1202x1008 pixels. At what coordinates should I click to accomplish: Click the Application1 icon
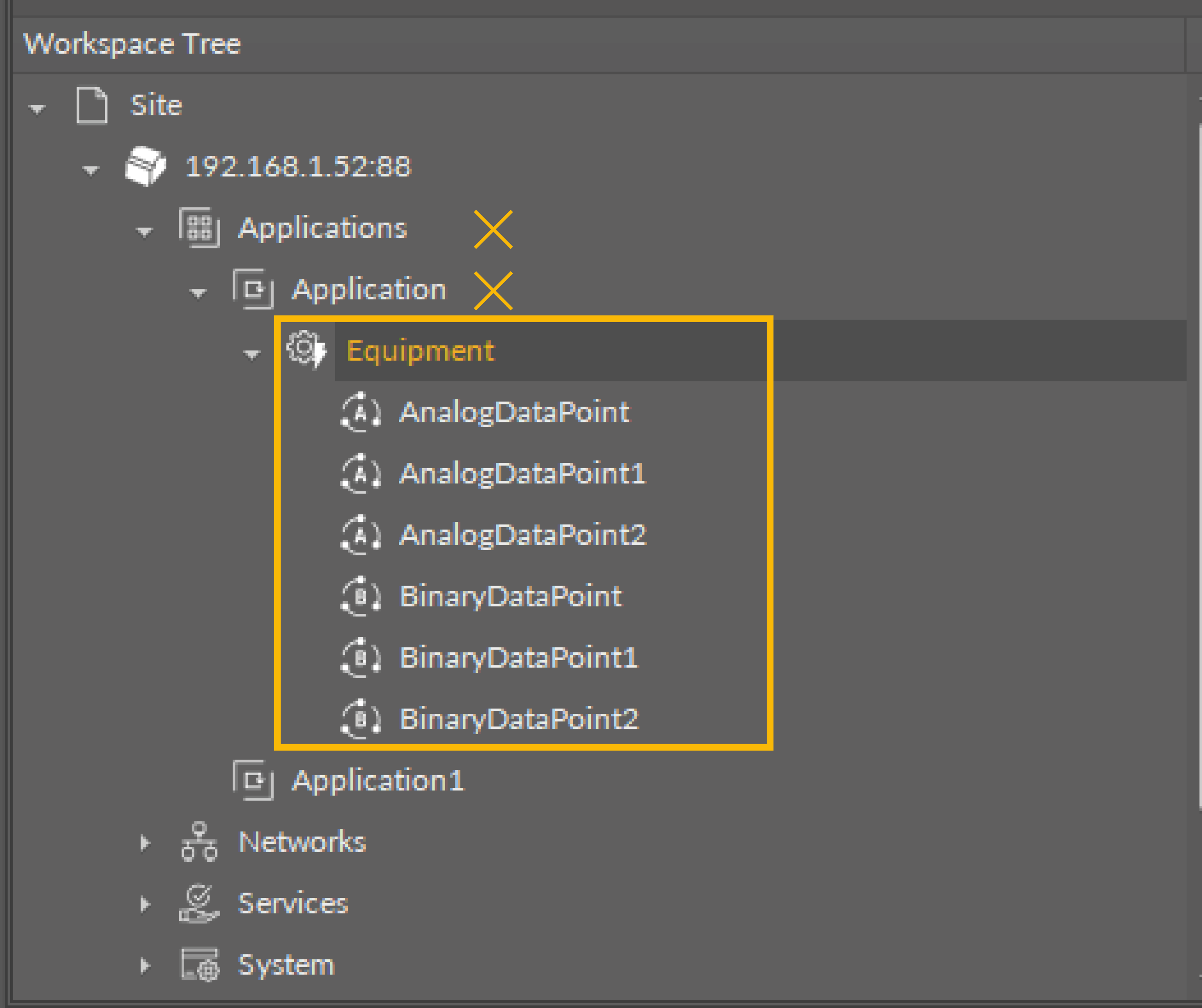click(x=253, y=780)
